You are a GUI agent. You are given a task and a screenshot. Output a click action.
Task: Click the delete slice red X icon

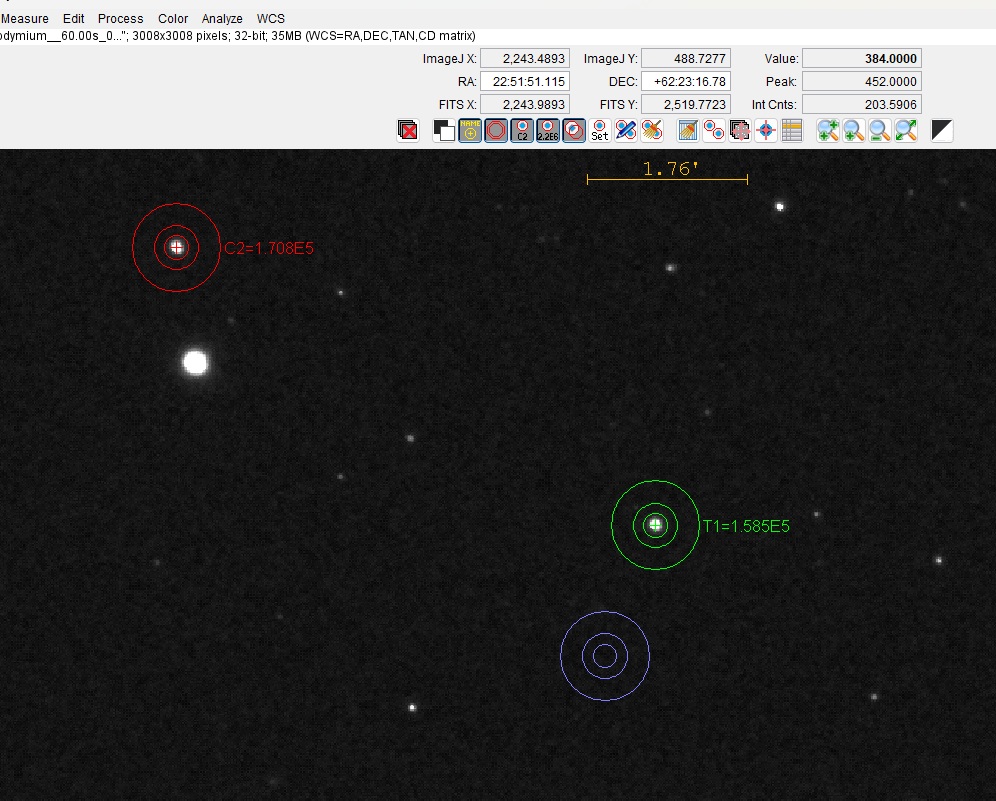pyautogui.click(x=408, y=130)
